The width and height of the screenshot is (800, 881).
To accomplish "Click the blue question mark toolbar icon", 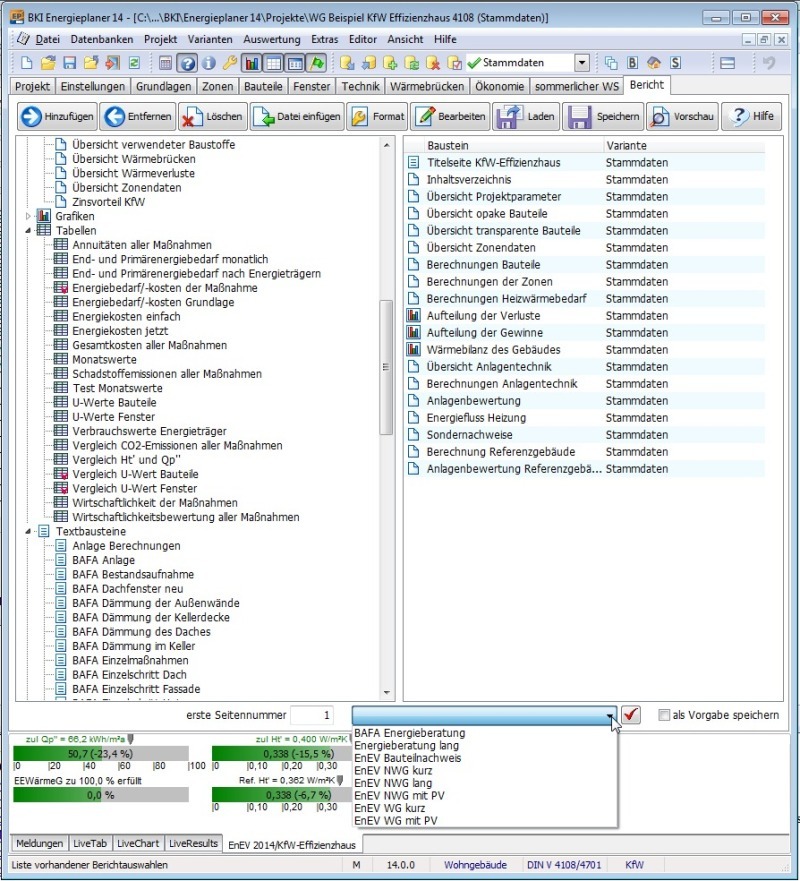I will [187, 63].
